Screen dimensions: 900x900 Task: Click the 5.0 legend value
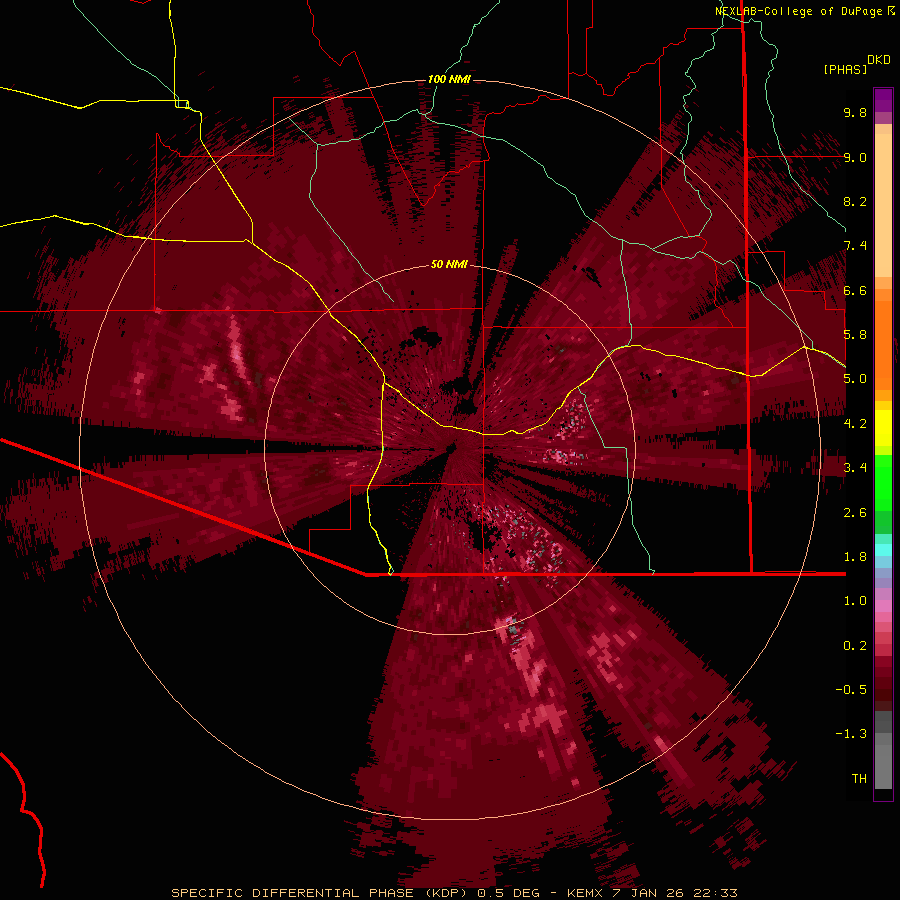855,379
